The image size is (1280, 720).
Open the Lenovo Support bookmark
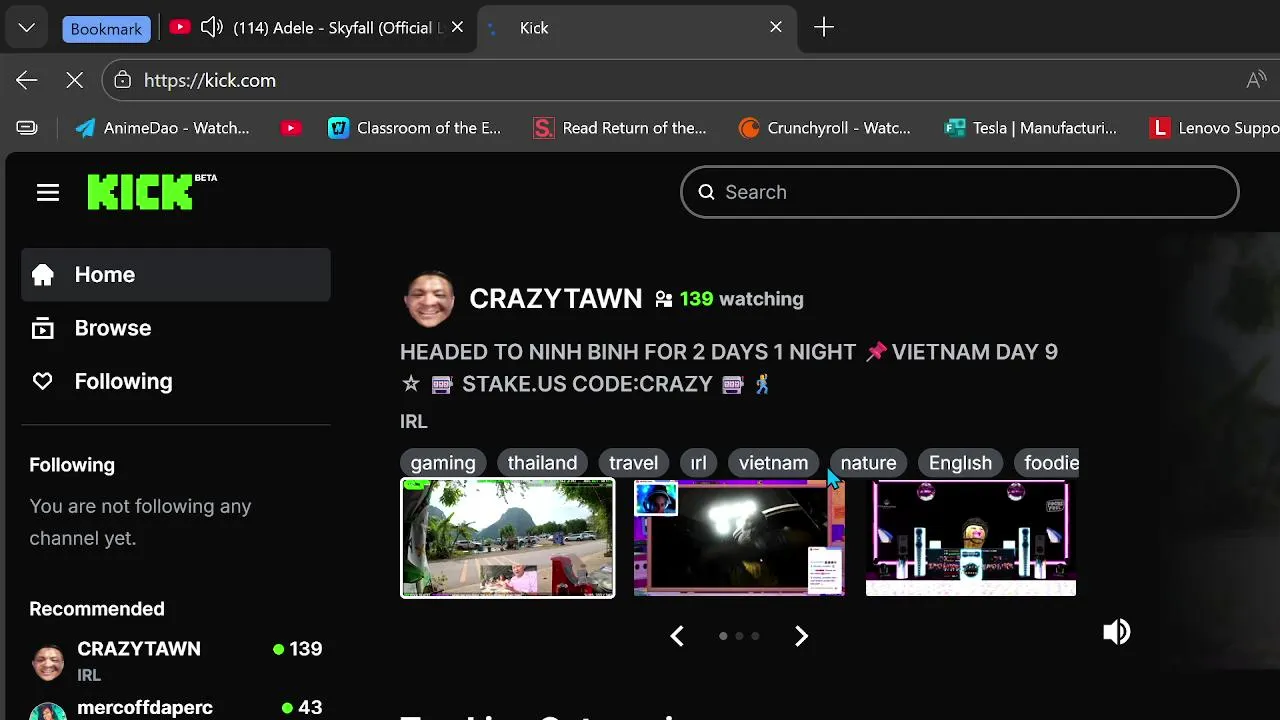[x=1214, y=128]
